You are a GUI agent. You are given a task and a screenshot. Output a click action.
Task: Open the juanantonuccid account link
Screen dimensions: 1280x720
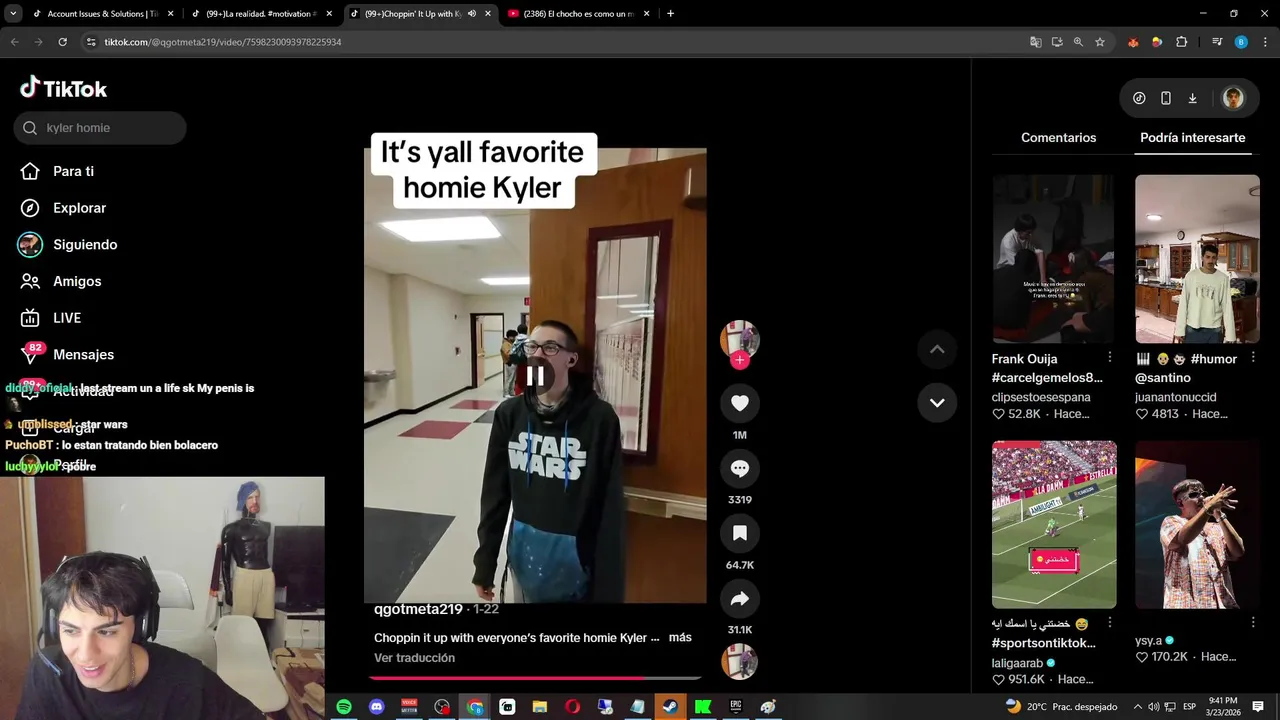click(x=1176, y=397)
